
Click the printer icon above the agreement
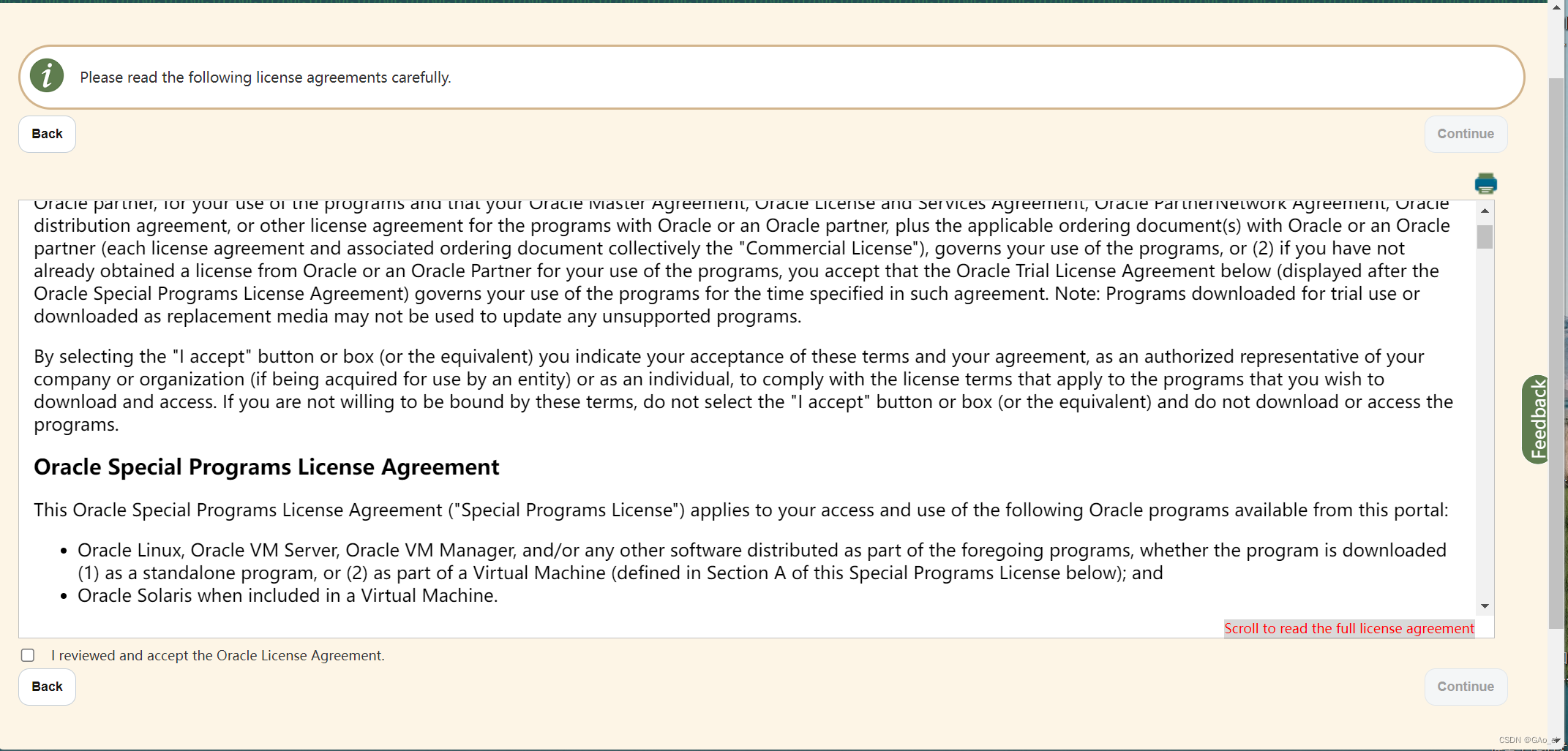pos(1485,184)
